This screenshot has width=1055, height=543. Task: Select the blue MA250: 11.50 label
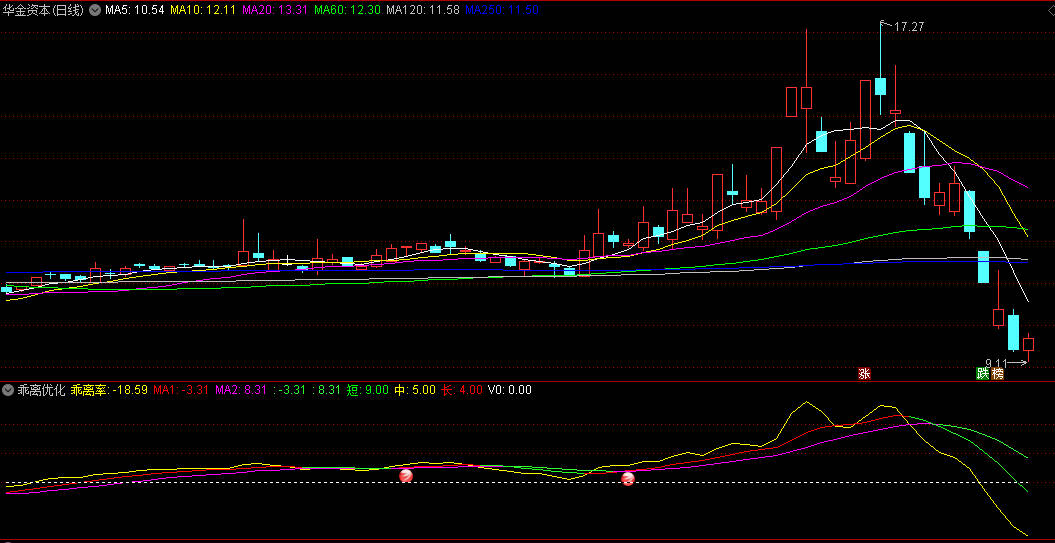pyautogui.click(x=501, y=10)
